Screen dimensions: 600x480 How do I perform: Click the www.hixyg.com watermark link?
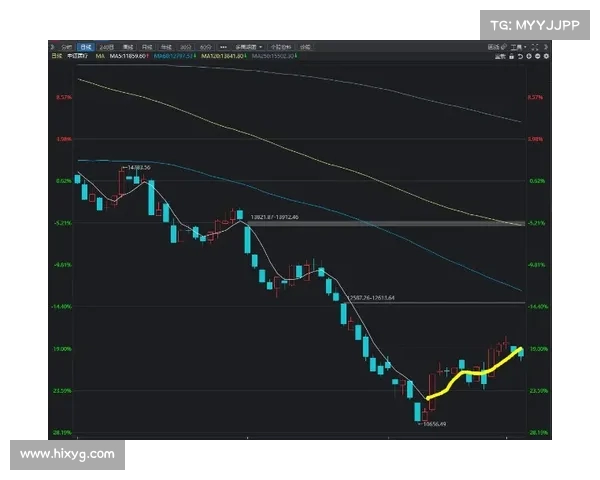(68, 454)
